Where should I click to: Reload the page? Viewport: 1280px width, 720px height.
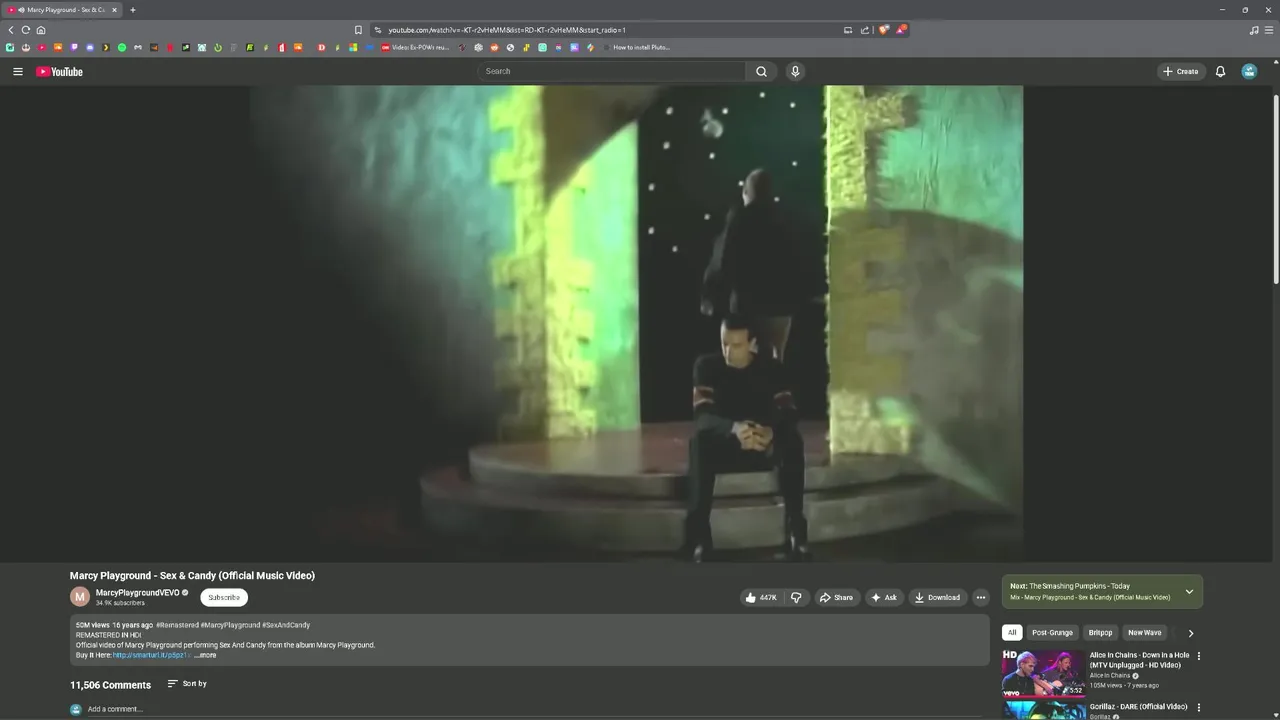coord(26,30)
